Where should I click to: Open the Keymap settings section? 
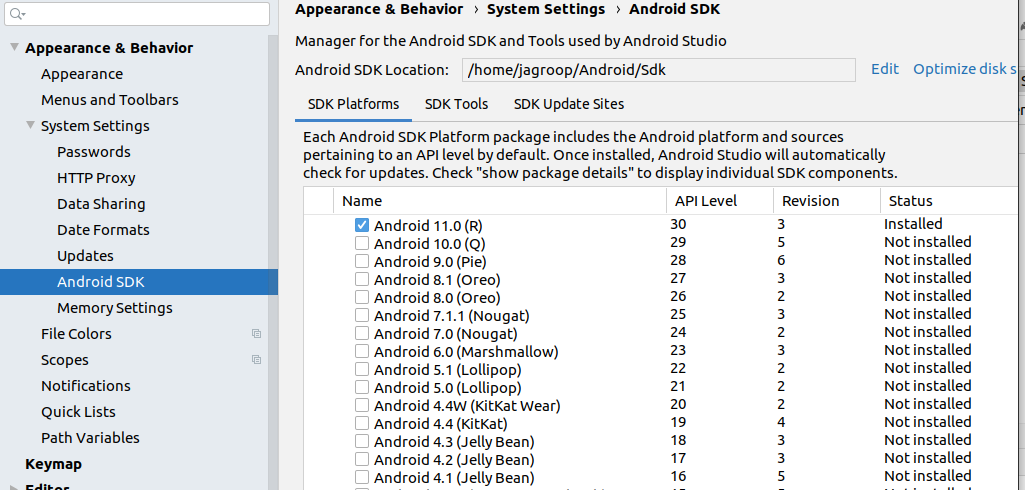pos(54,464)
